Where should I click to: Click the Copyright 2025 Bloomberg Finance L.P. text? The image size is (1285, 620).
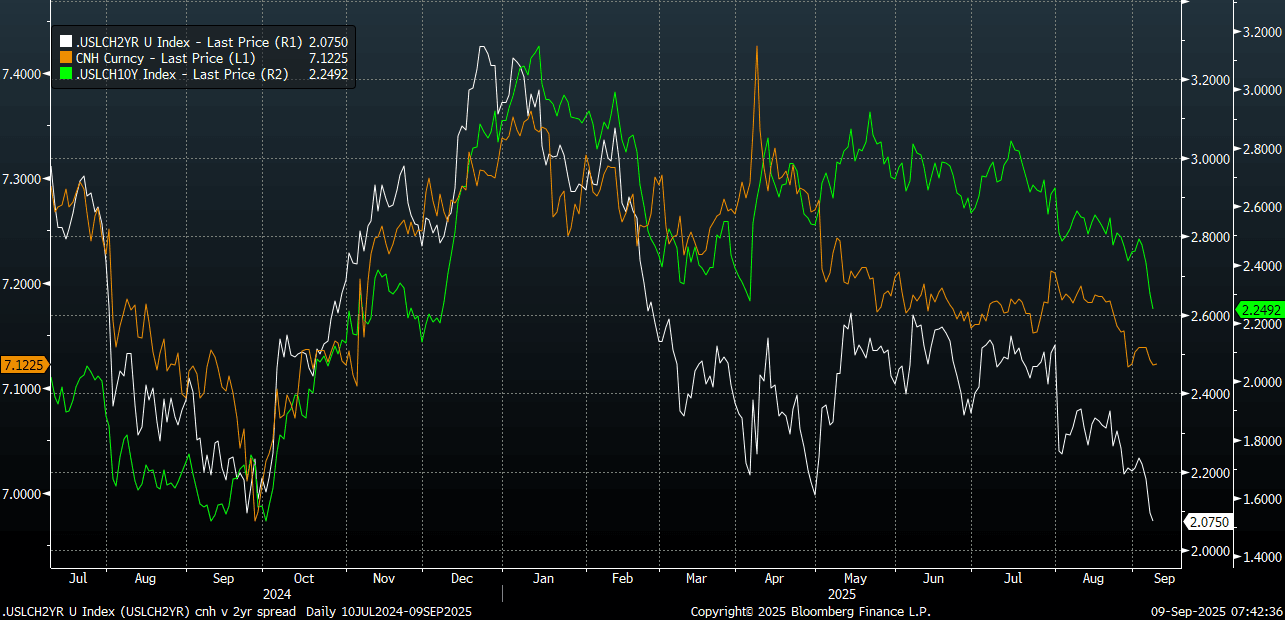[810, 611]
